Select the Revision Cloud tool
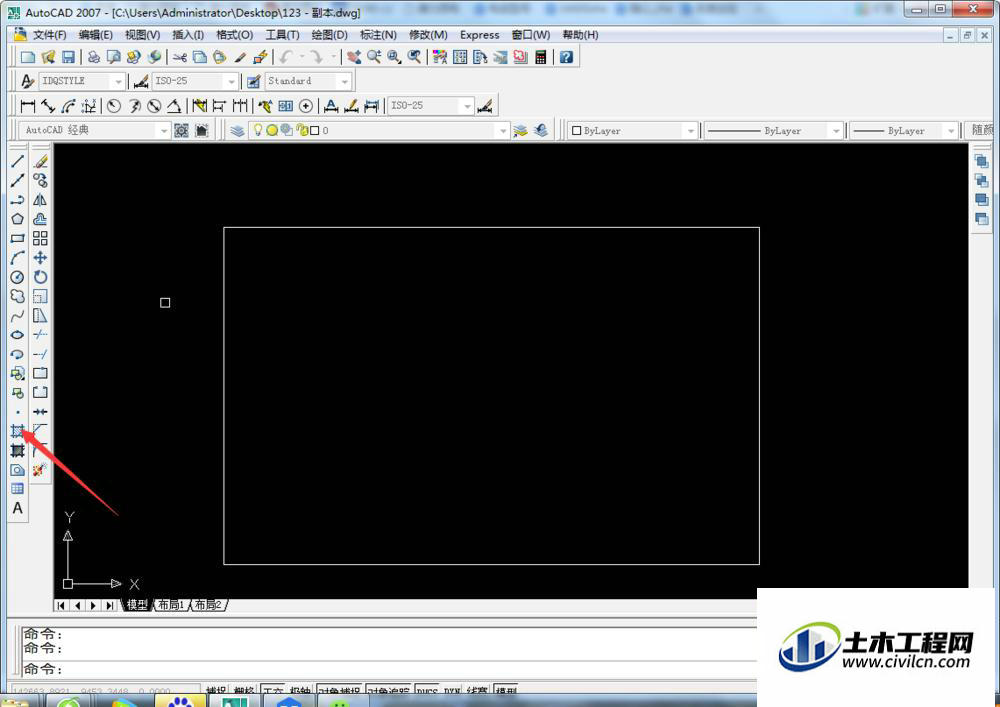This screenshot has width=1000, height=707. click(17, 296)
